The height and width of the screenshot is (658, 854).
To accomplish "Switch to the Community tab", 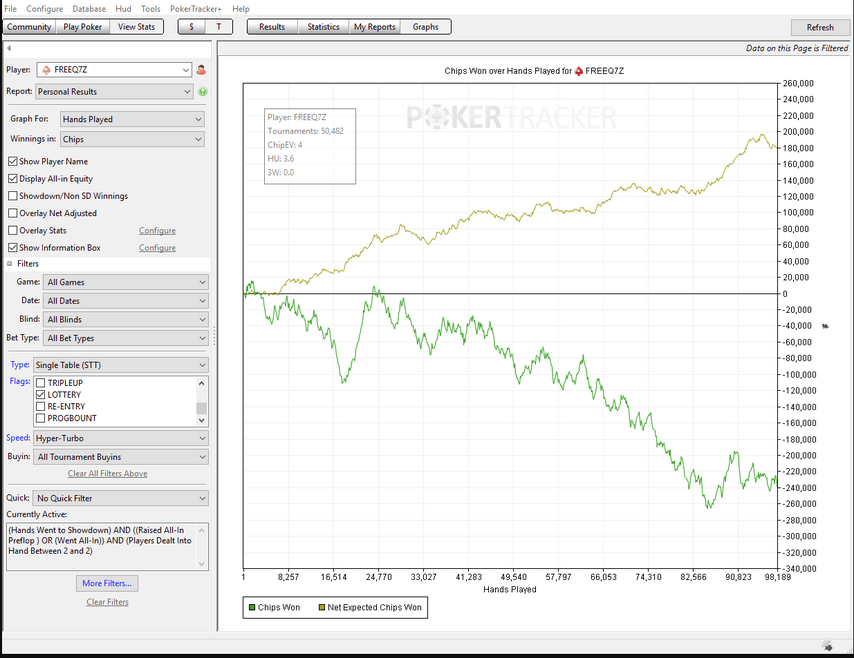I will coord(29,27).
